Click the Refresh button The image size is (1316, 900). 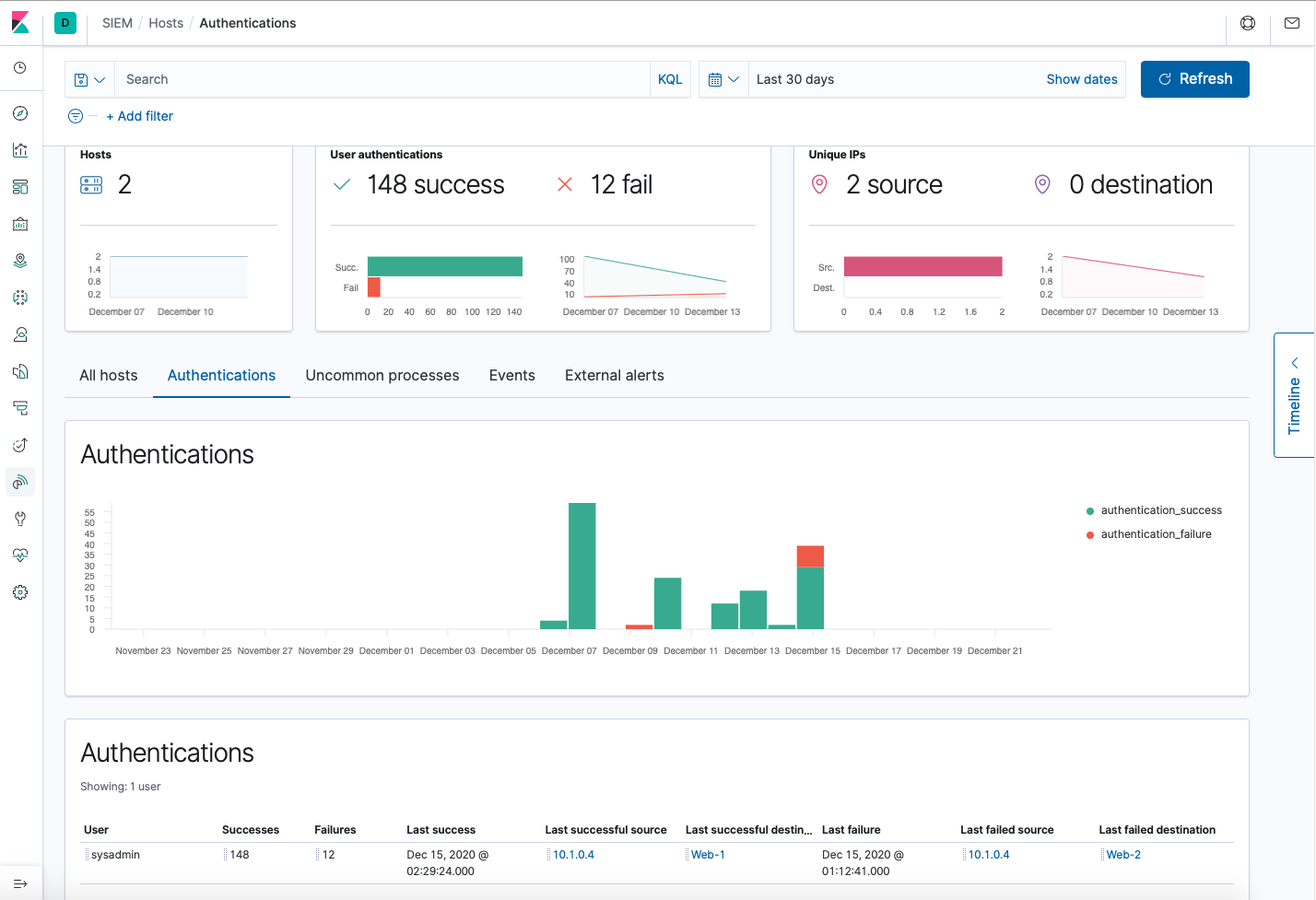pyautogui.click(x=1194, y=79)
